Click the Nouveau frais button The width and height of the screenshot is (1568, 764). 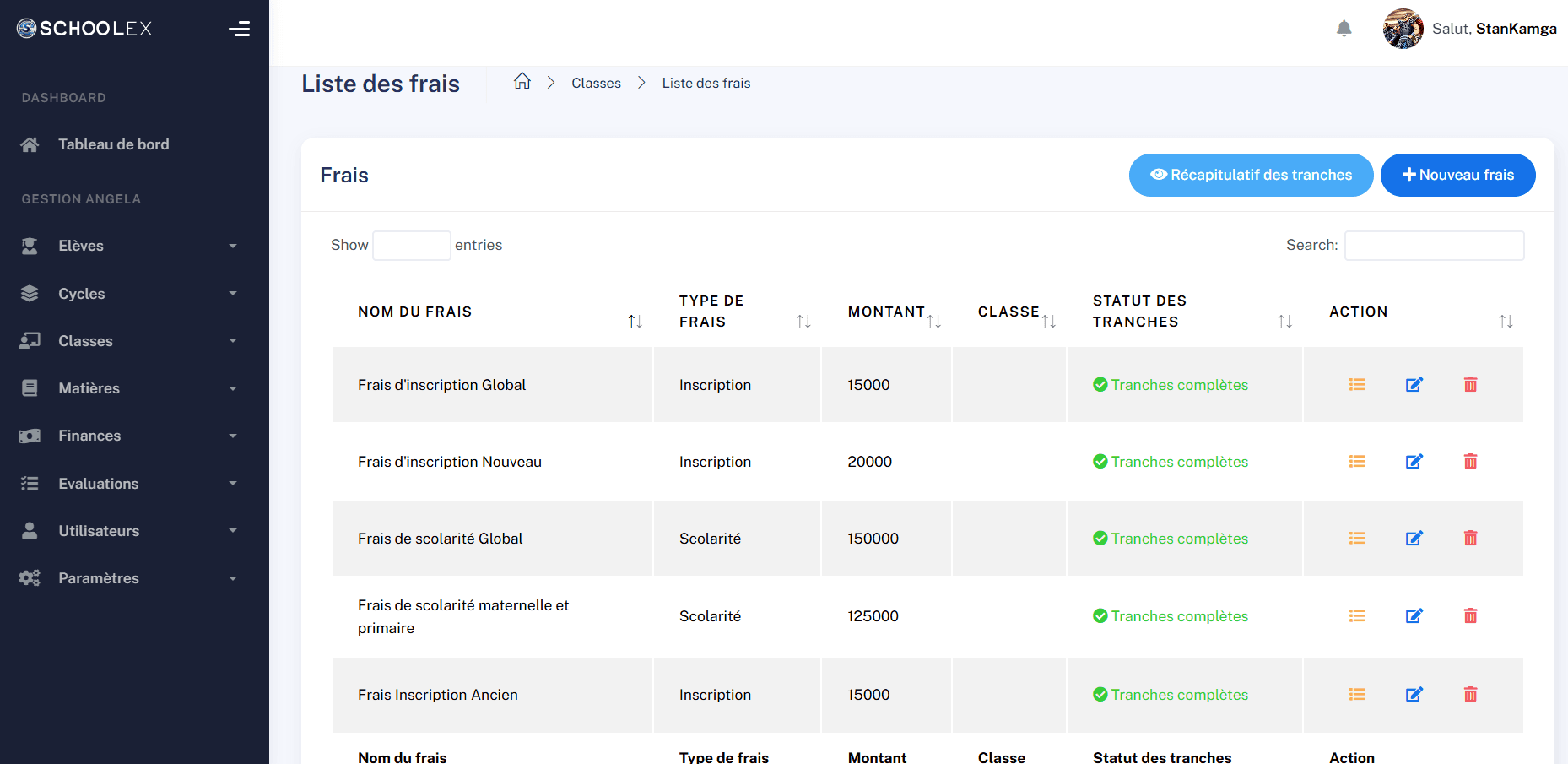coord(1457,175)
